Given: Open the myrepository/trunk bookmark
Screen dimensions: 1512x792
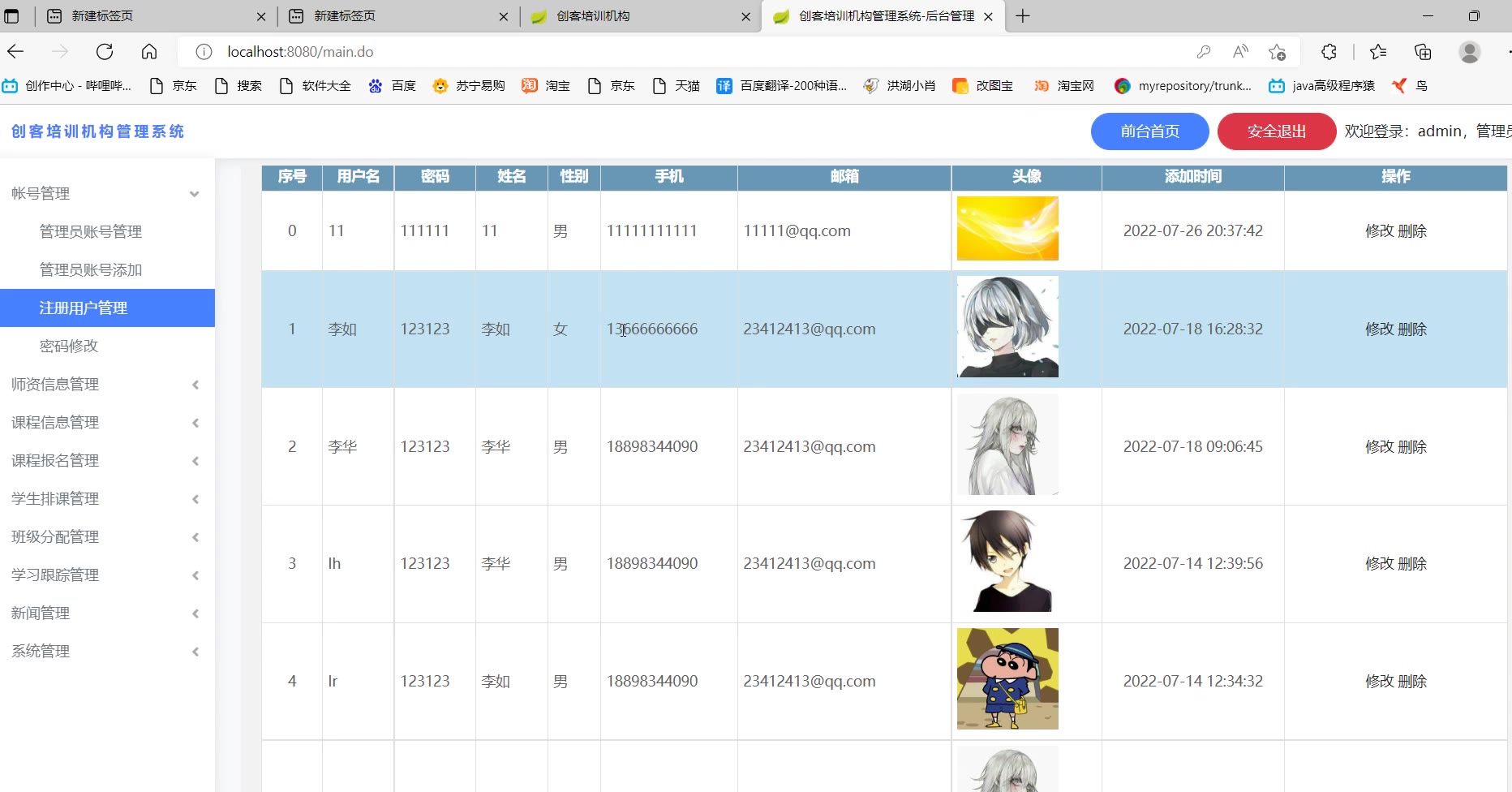Looking at the screenshot, I should tap(1183, 86).
